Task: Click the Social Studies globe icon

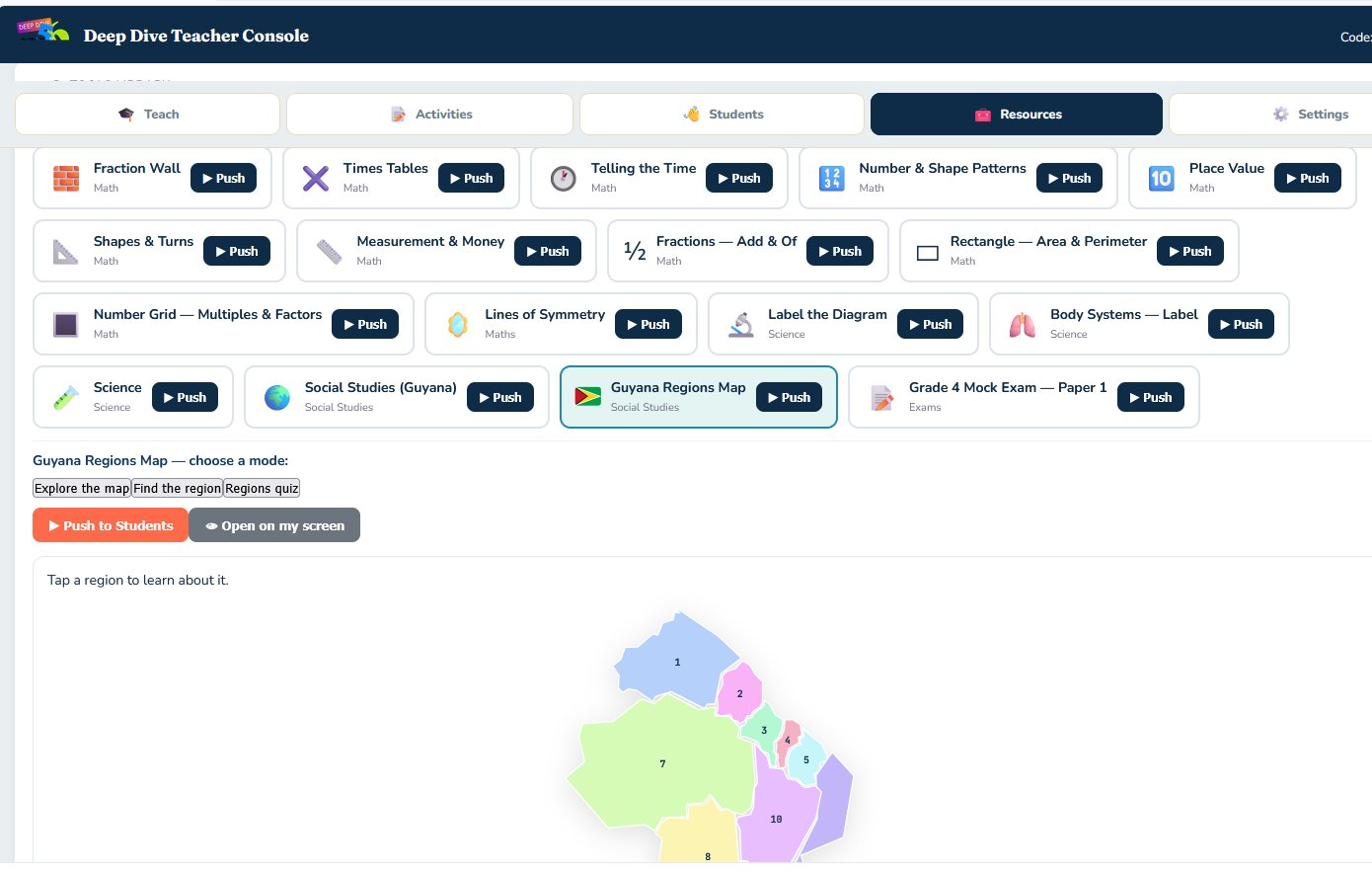Action: coord(277,397)
